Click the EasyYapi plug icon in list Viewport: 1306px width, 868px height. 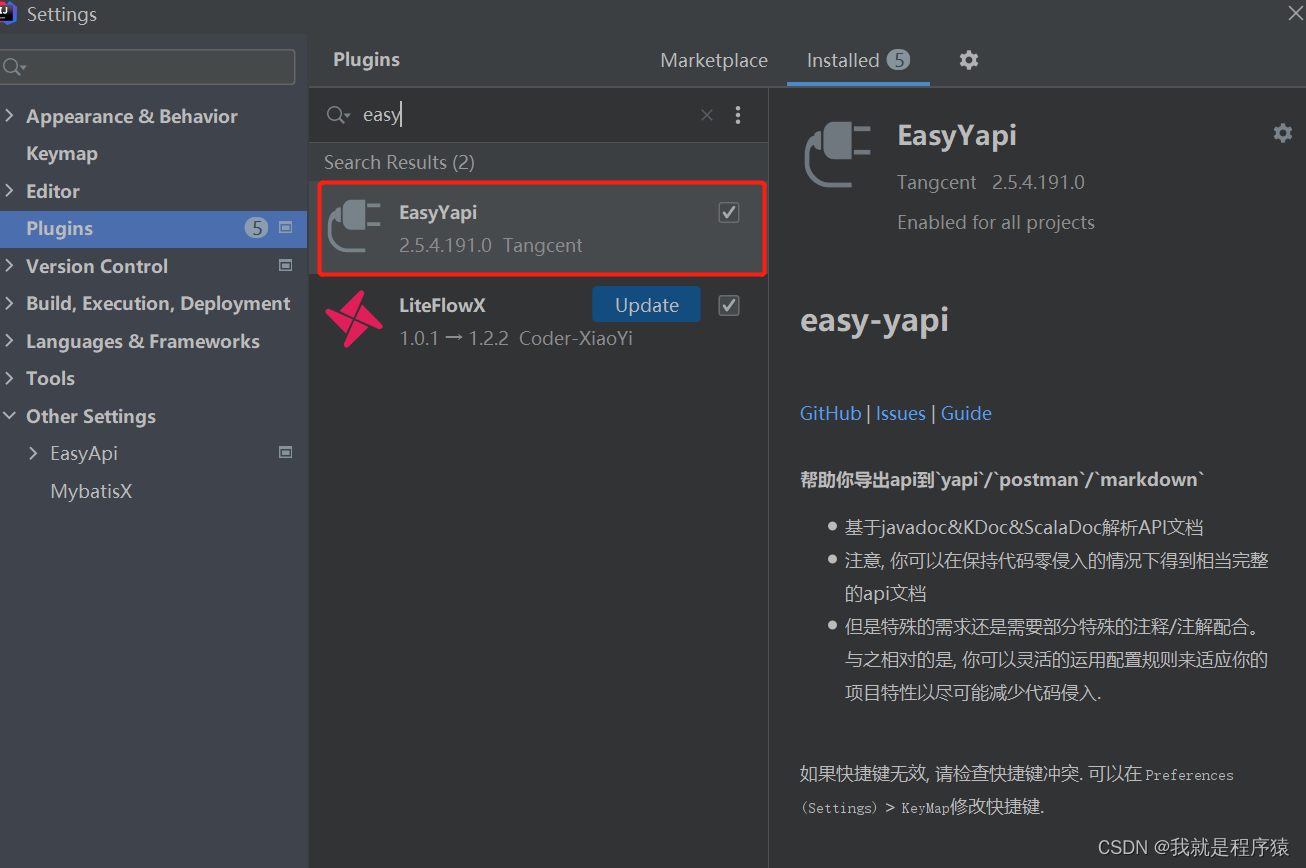(355, 228)
